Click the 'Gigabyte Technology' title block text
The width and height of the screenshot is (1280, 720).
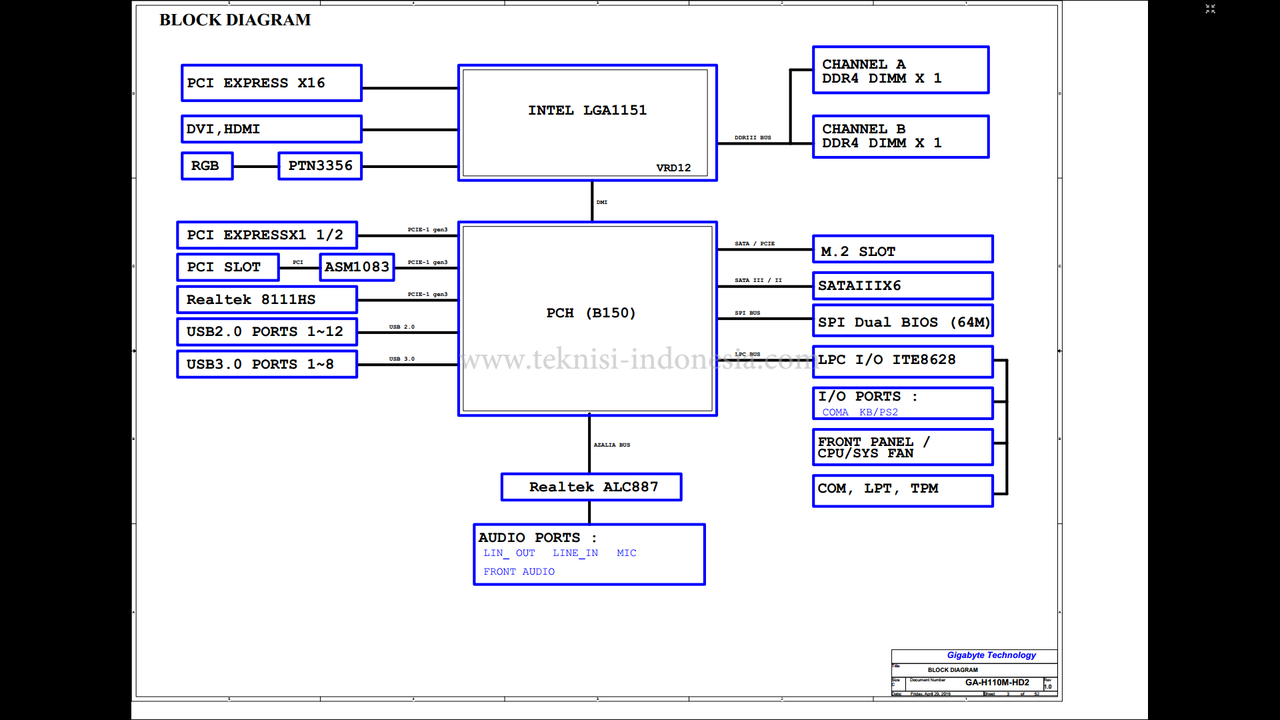pos(992,655)
